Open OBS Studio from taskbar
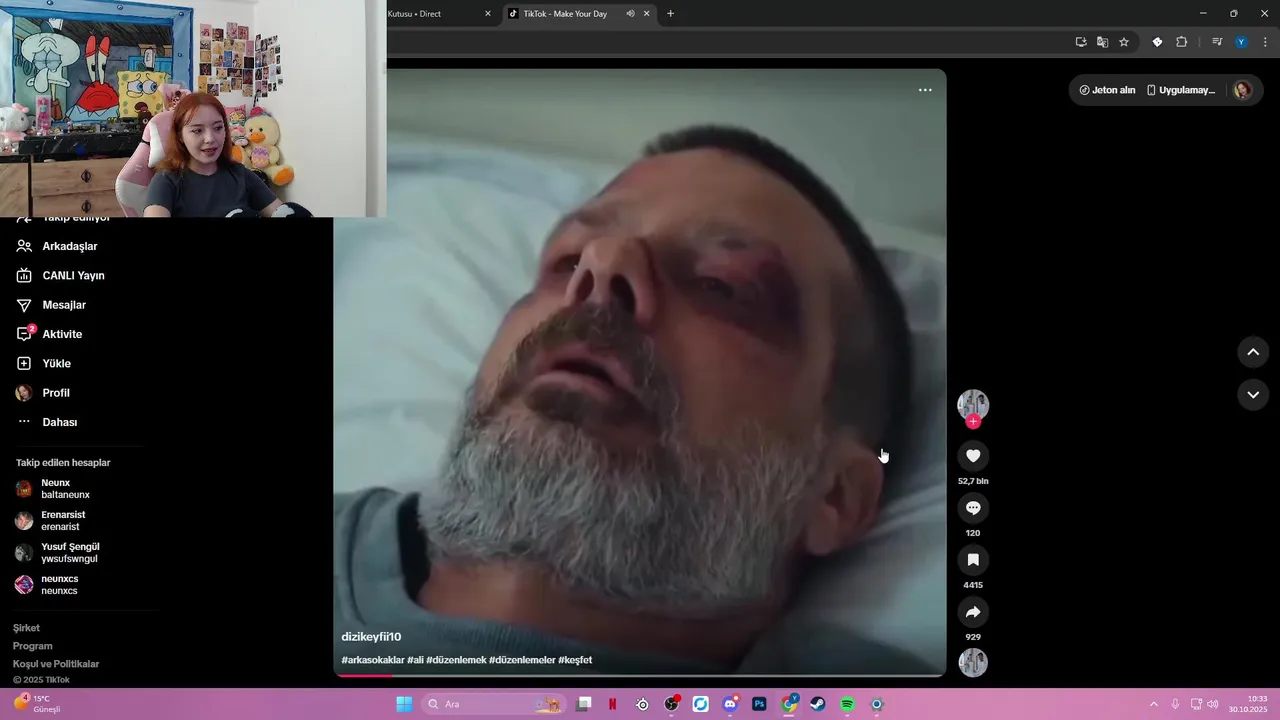The height and width of the screenshot is (720, 1280). click(x=672, y=704)
